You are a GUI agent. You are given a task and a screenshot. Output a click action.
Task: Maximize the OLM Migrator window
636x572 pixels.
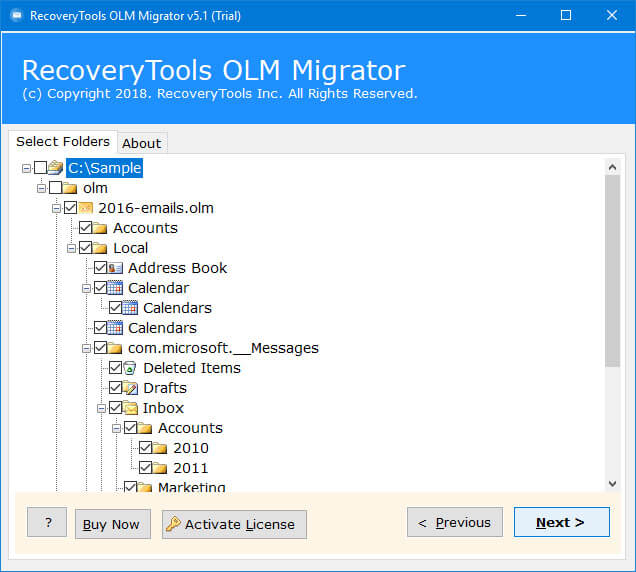pos(566,16)
